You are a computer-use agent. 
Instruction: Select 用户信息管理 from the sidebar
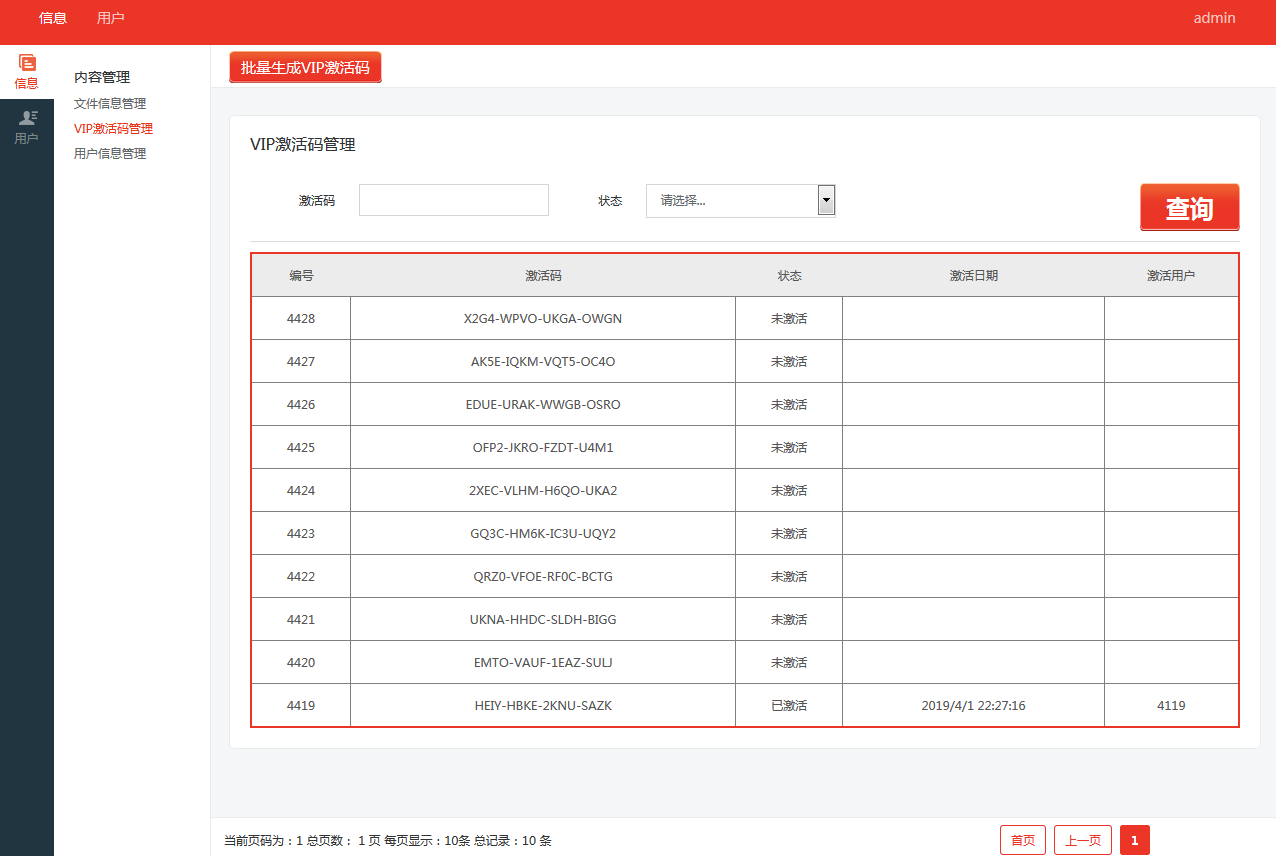108,153
